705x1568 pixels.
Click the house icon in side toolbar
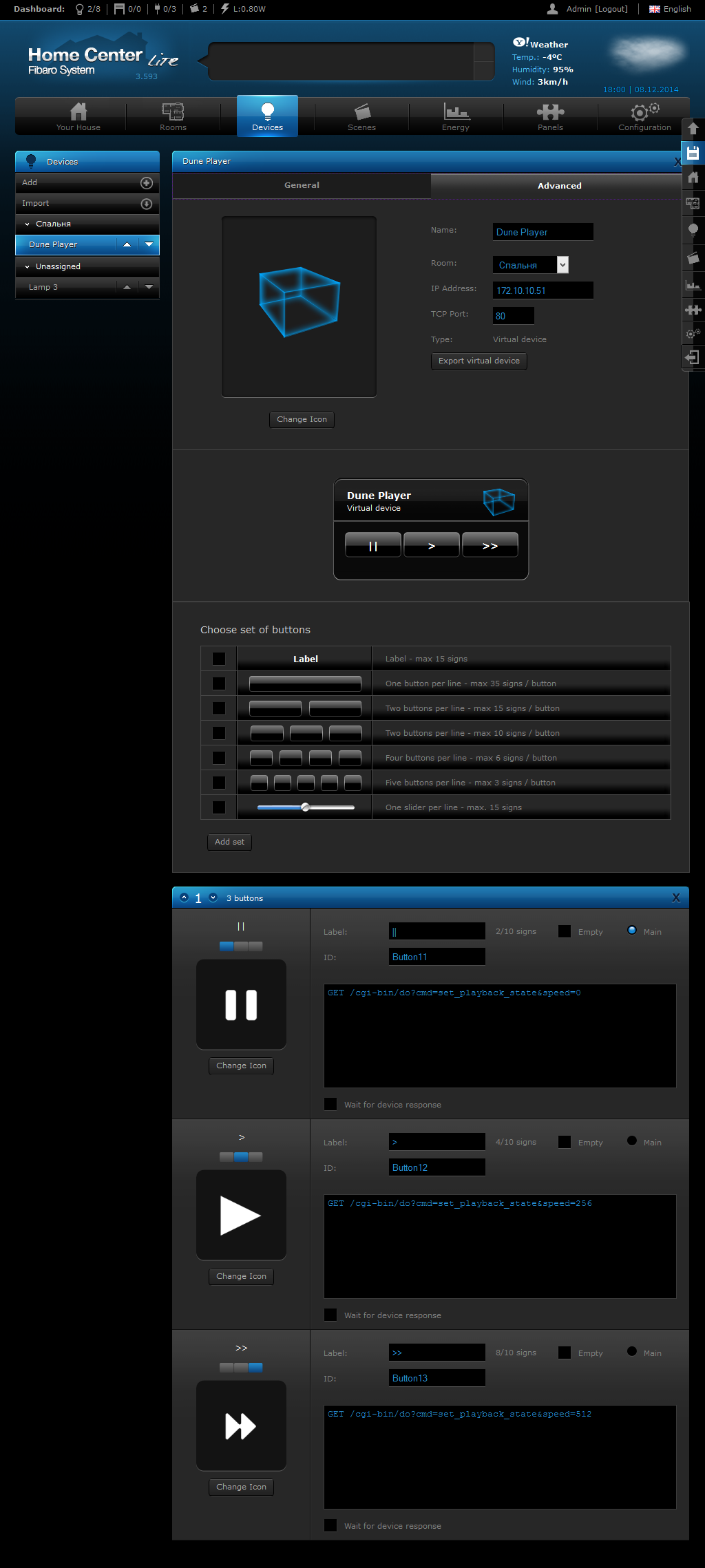[693, 178]
